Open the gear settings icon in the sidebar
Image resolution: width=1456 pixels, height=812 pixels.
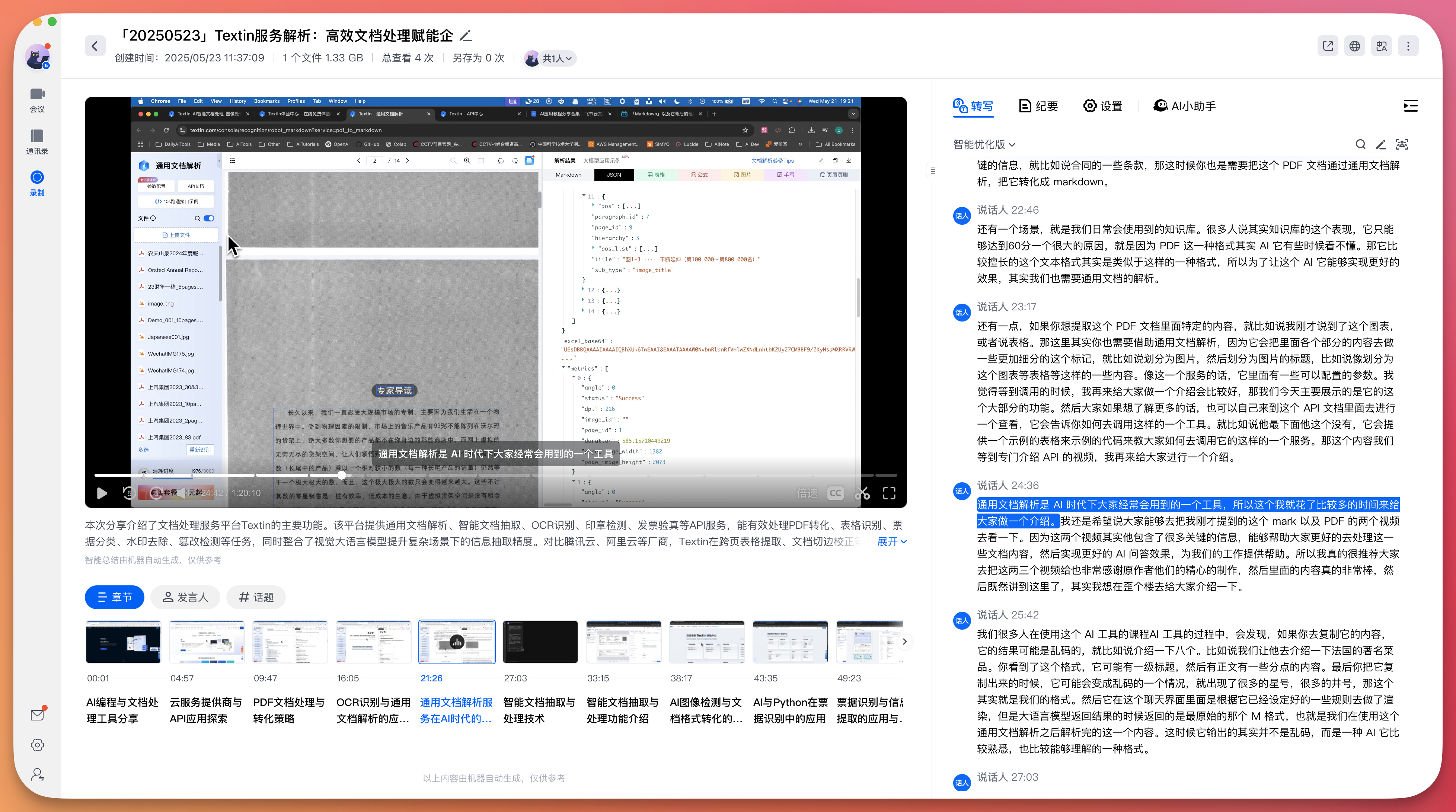(37, 745)
